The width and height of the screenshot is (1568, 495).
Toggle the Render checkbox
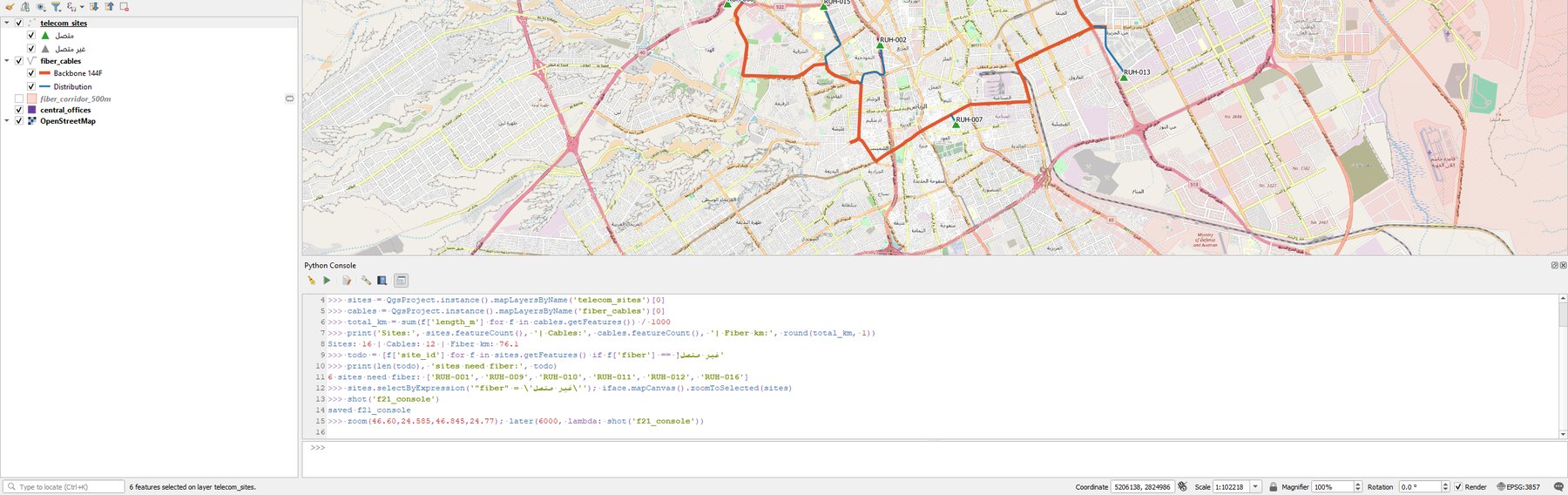coord(1458,487)
